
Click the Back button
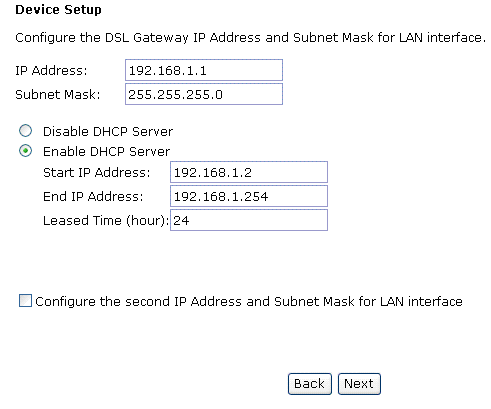310,384
